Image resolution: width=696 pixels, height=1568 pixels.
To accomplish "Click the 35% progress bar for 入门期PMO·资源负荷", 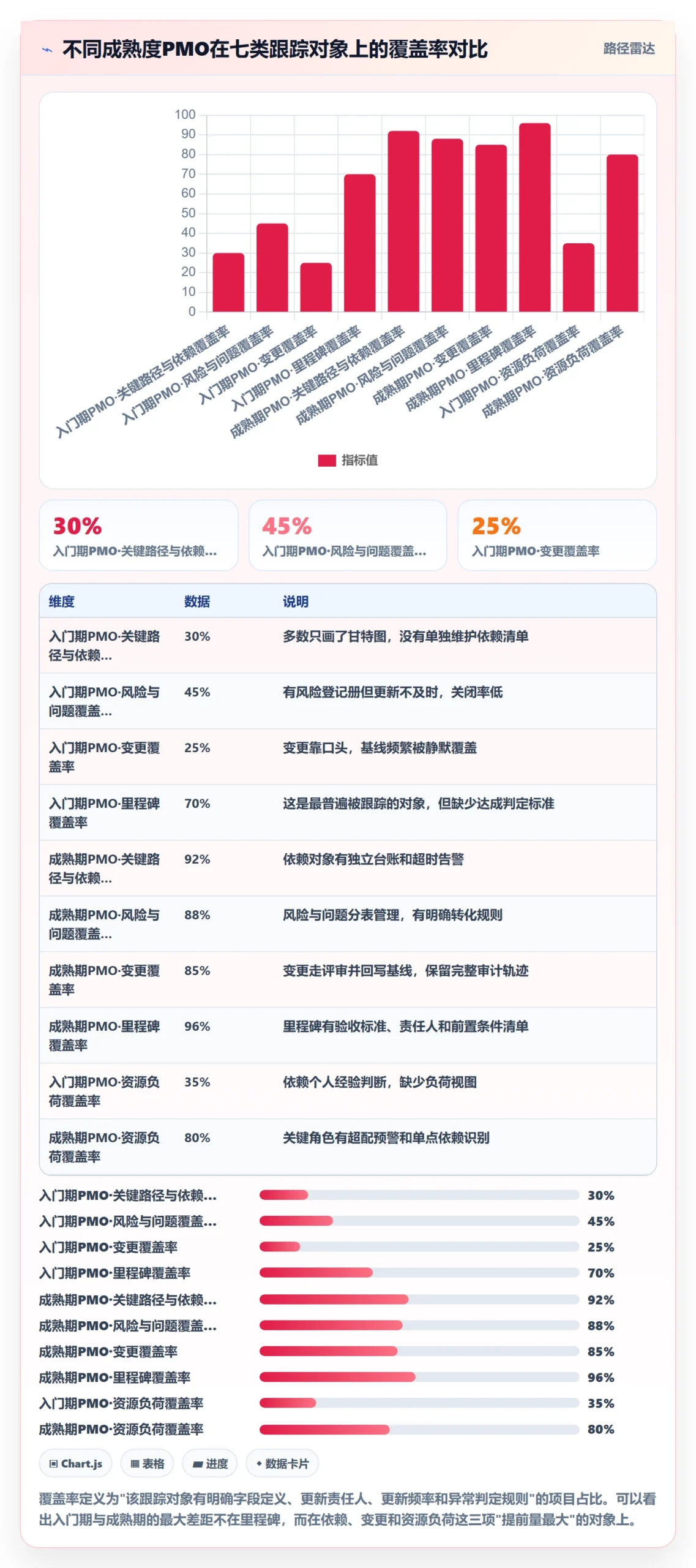I will point(419,1403).
